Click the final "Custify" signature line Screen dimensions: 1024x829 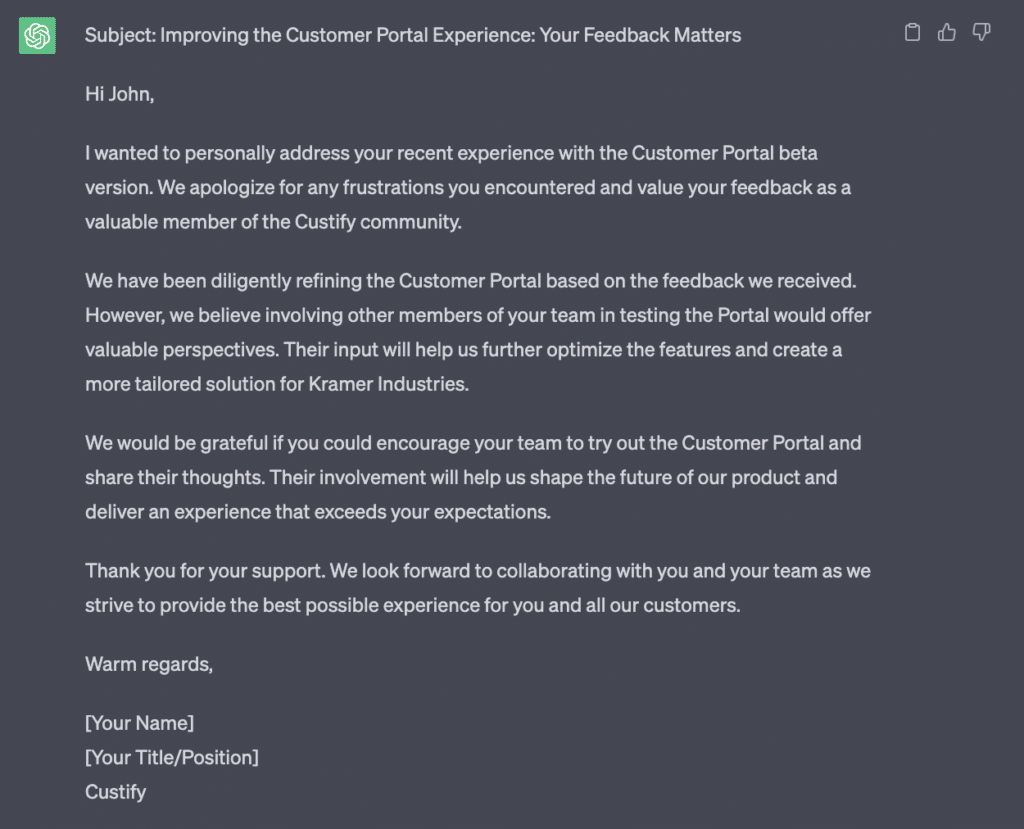pyautogui.click(x=116, y=792)
